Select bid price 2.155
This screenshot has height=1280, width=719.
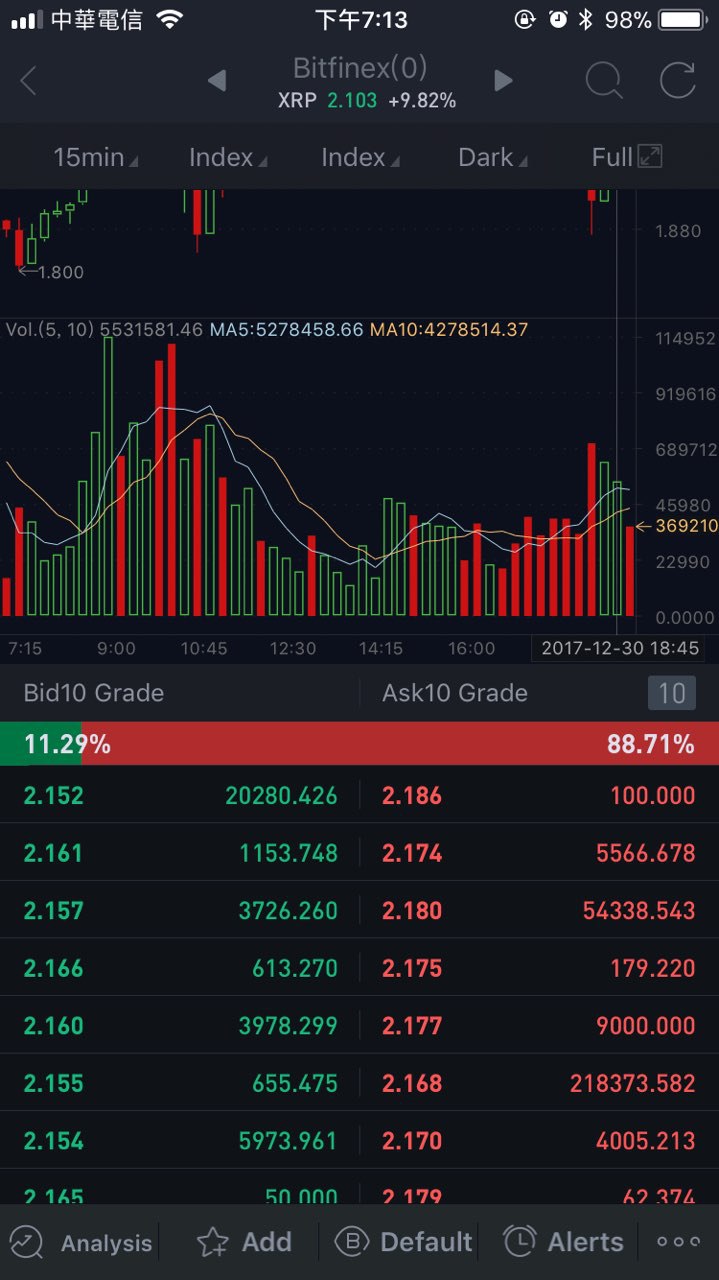(54, 1083)
